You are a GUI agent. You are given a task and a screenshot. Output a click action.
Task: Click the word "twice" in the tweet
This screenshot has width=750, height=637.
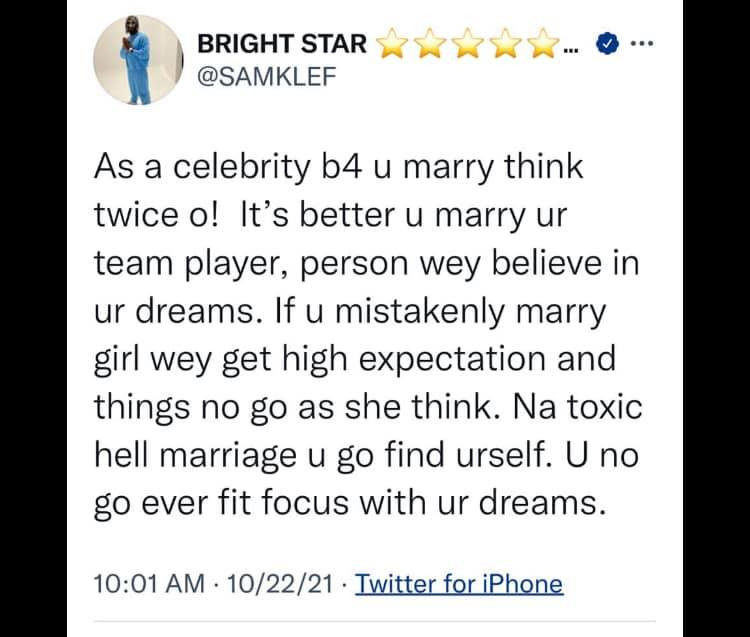(127, 213)
